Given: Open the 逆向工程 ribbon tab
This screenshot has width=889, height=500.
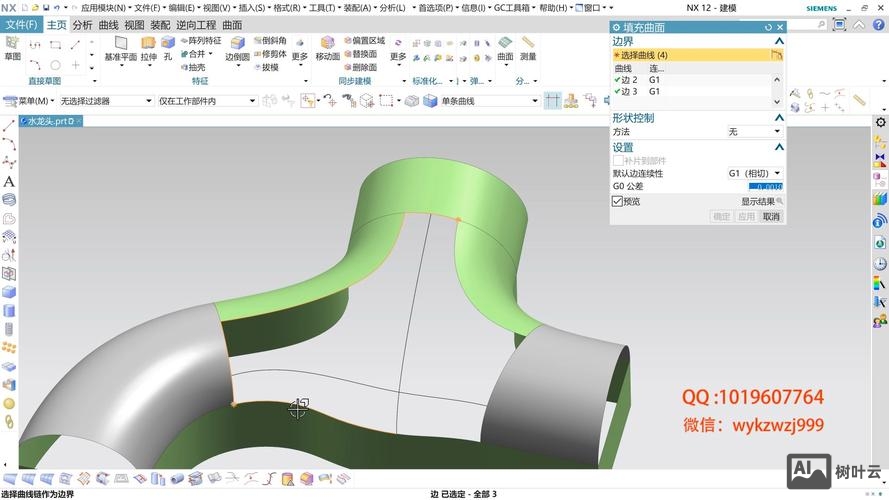Looking at the screenshot, I should 195,24.
